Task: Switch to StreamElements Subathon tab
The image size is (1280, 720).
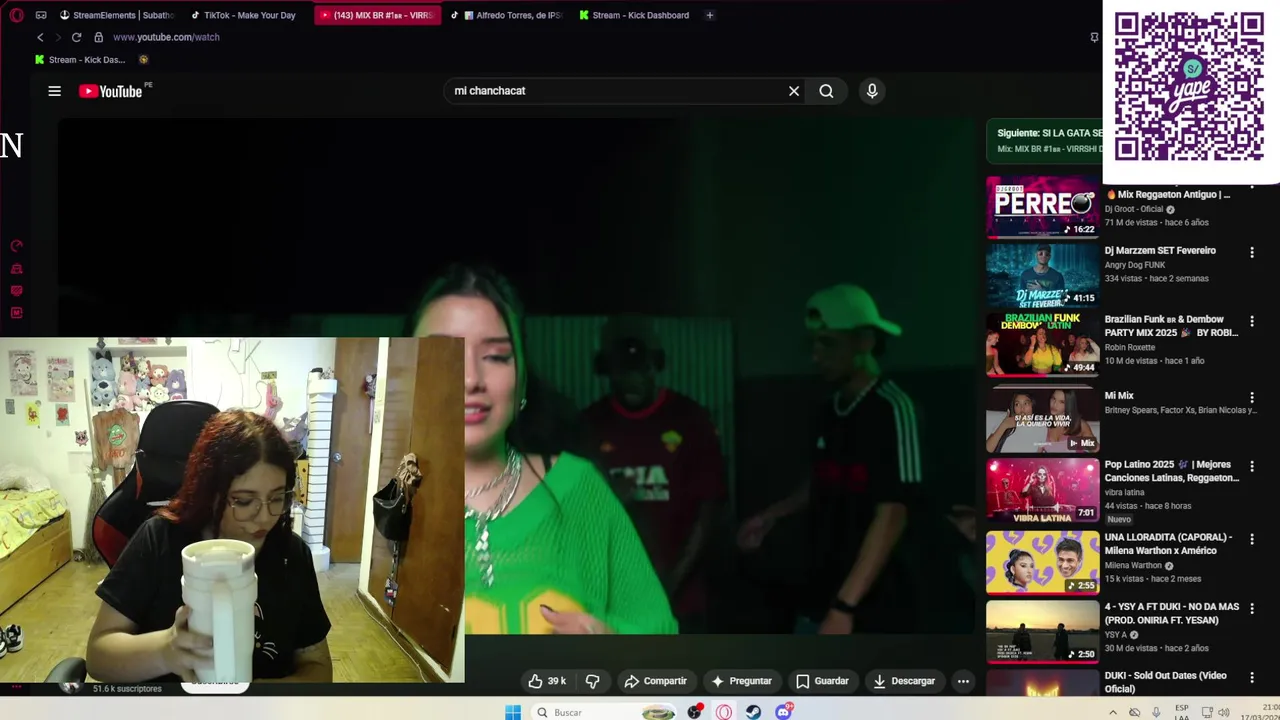Action: tap(116, 15)
